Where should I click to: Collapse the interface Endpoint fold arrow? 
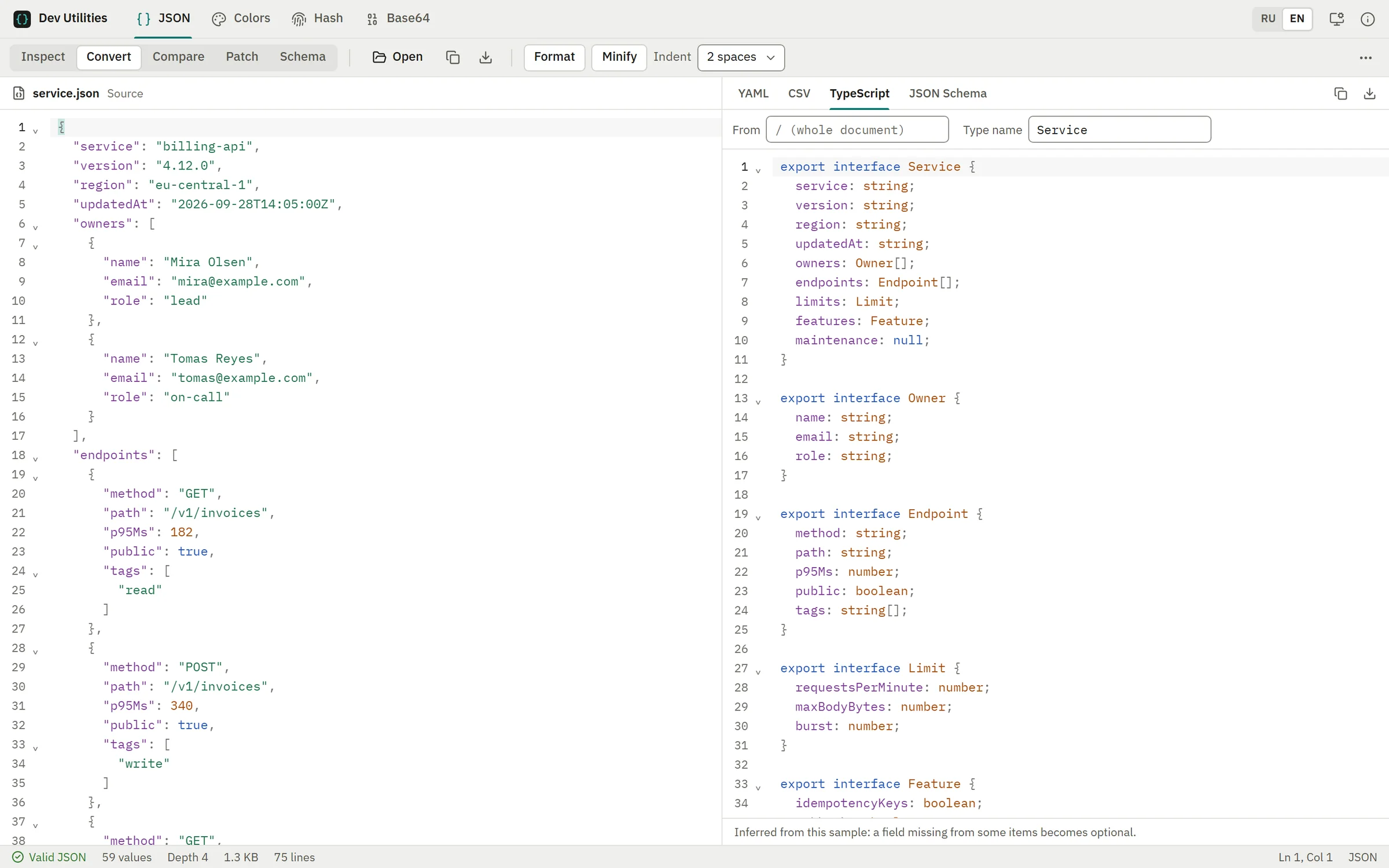tap(758, 517)
